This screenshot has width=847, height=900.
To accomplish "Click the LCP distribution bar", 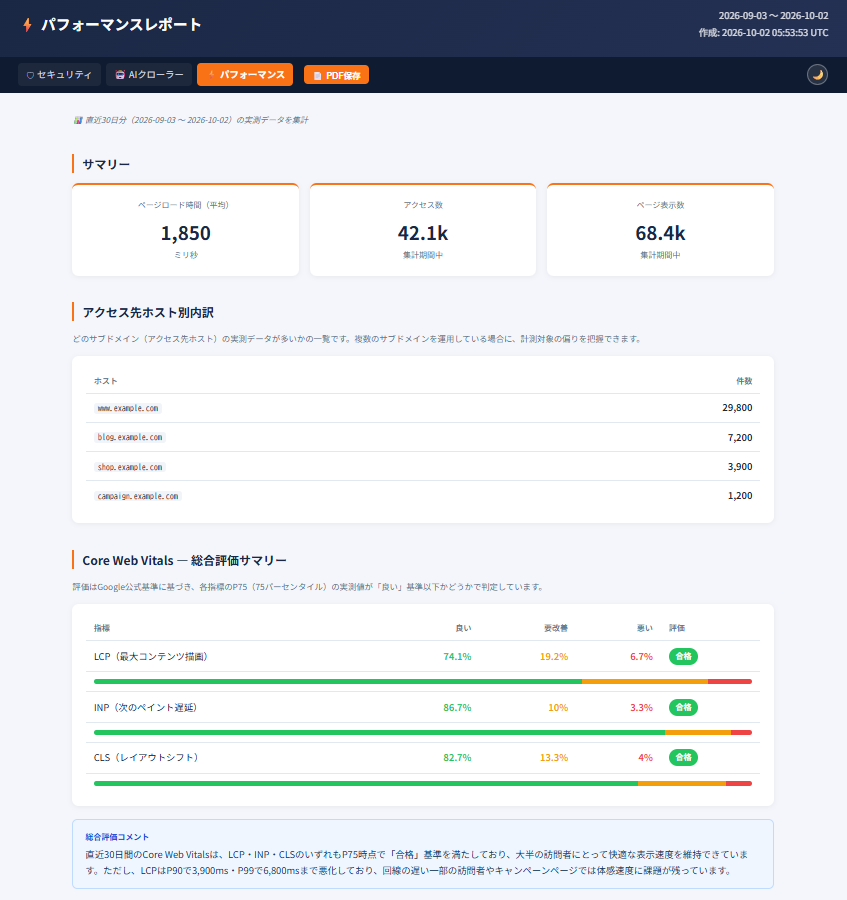I will coord(423,681).
